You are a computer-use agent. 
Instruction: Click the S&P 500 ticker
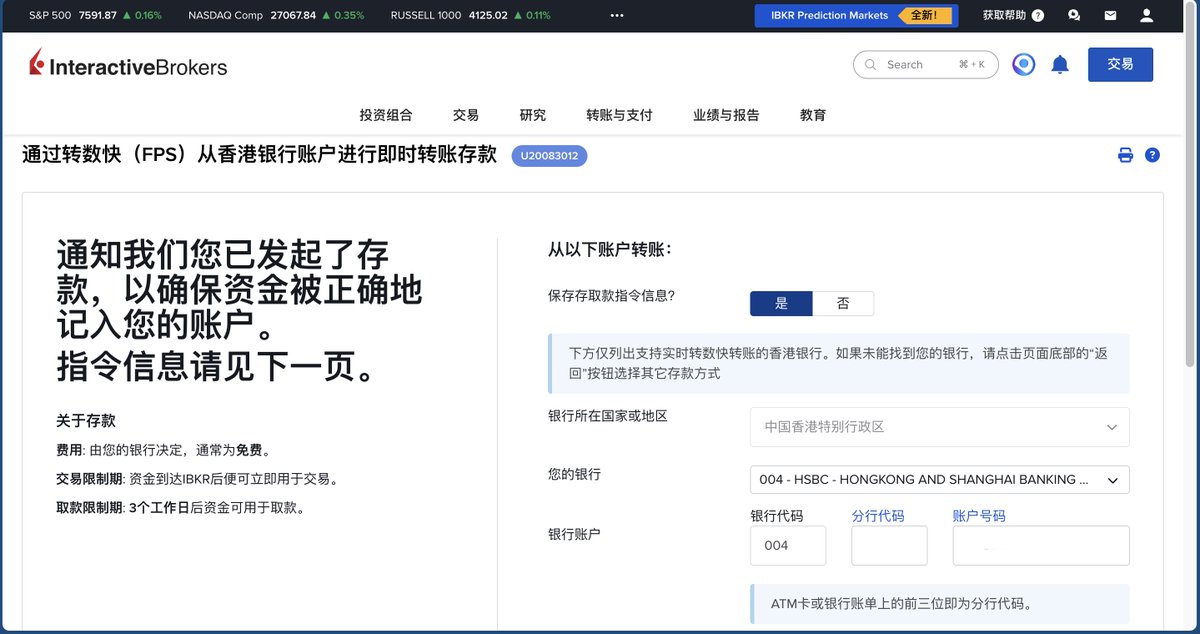[95, 16]
